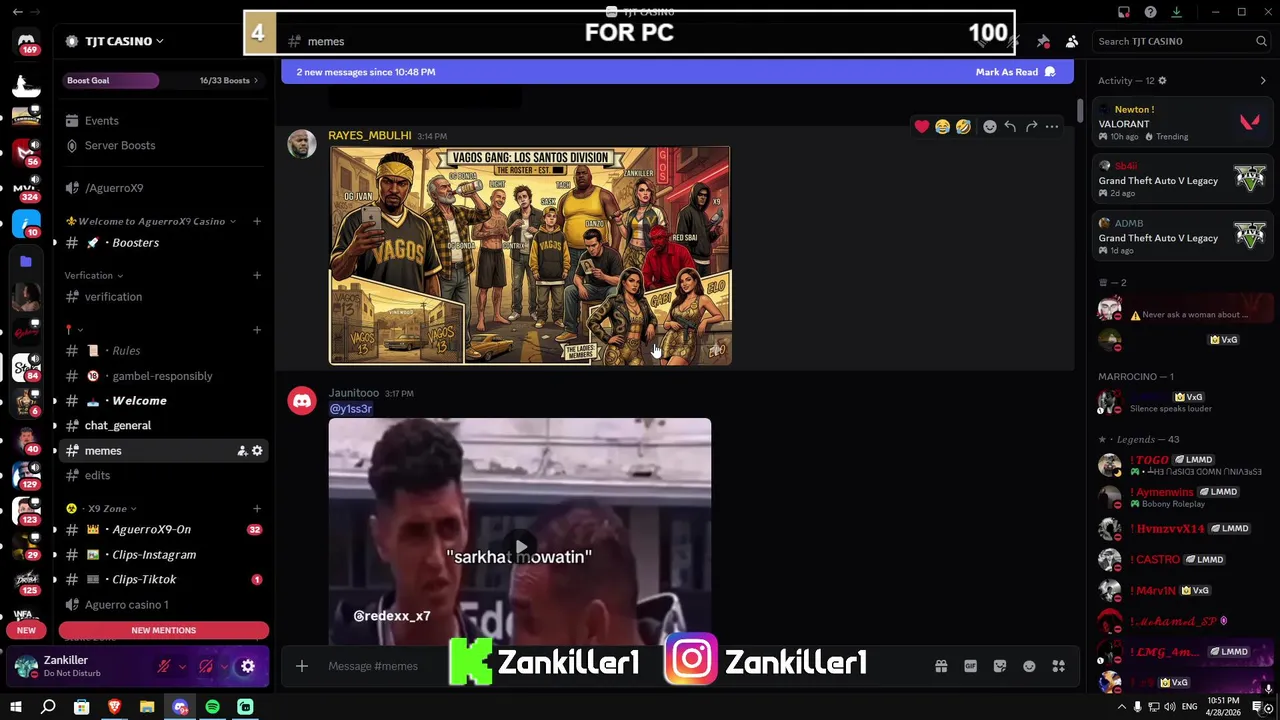Open the sticker picker

click(x=1000, y=666)
